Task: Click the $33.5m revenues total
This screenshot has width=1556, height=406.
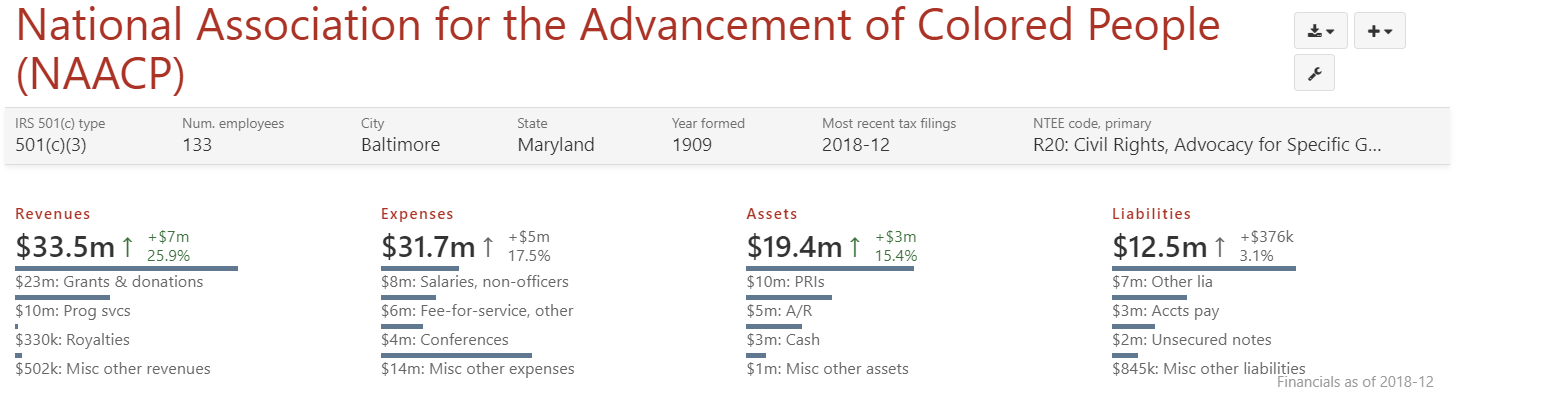Action: point(65,246)
